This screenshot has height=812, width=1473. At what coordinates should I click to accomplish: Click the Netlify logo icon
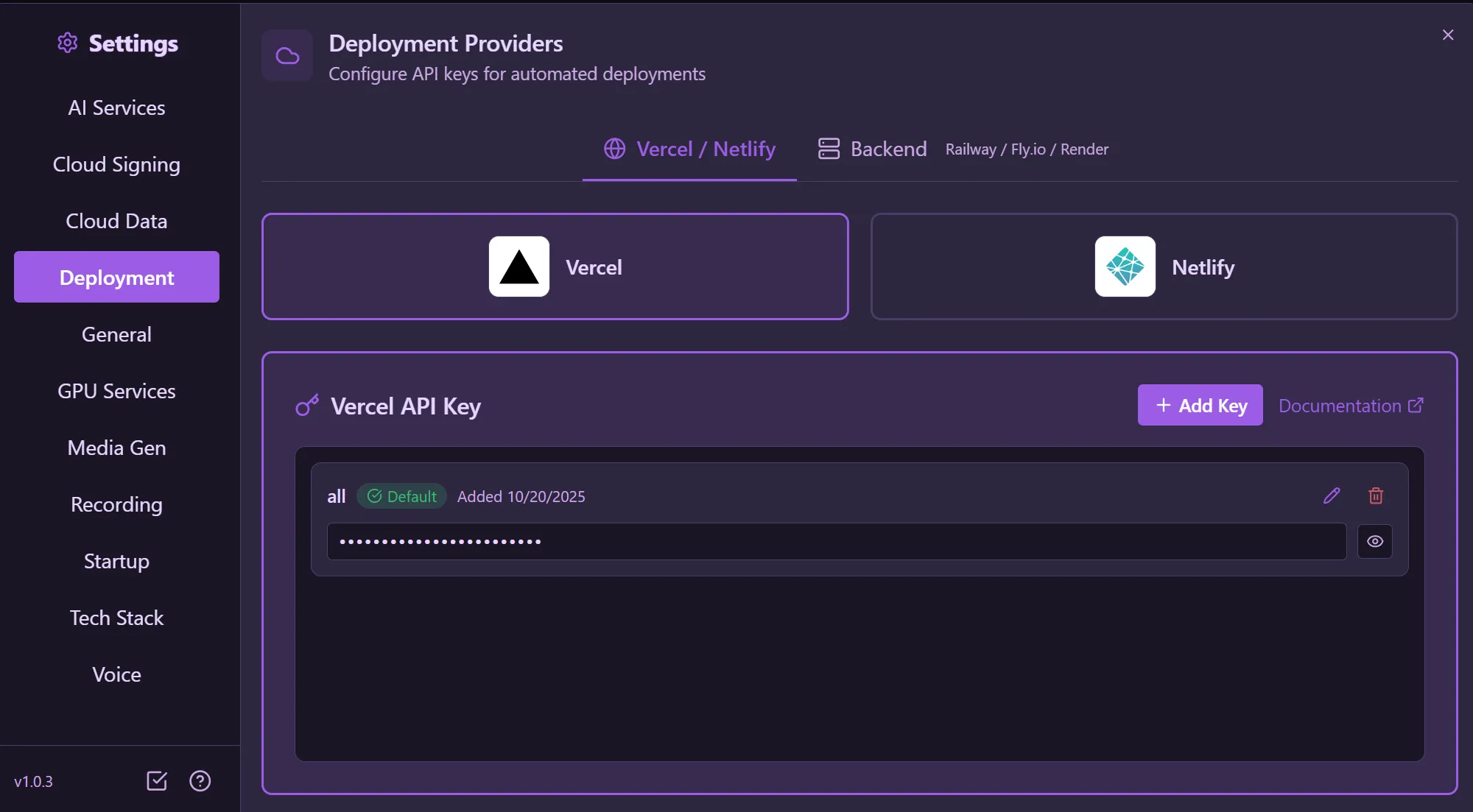pyautogui.click(x=1125, y=266)
